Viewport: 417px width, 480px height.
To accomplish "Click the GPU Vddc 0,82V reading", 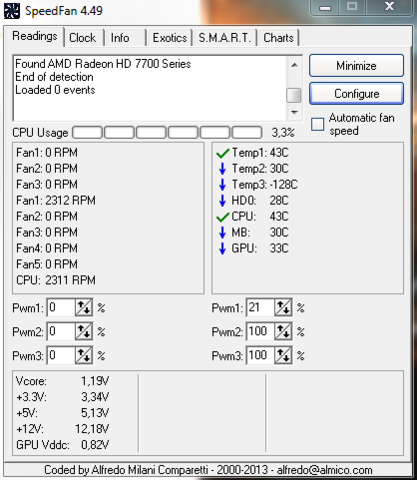I will [x=62, y=445].
